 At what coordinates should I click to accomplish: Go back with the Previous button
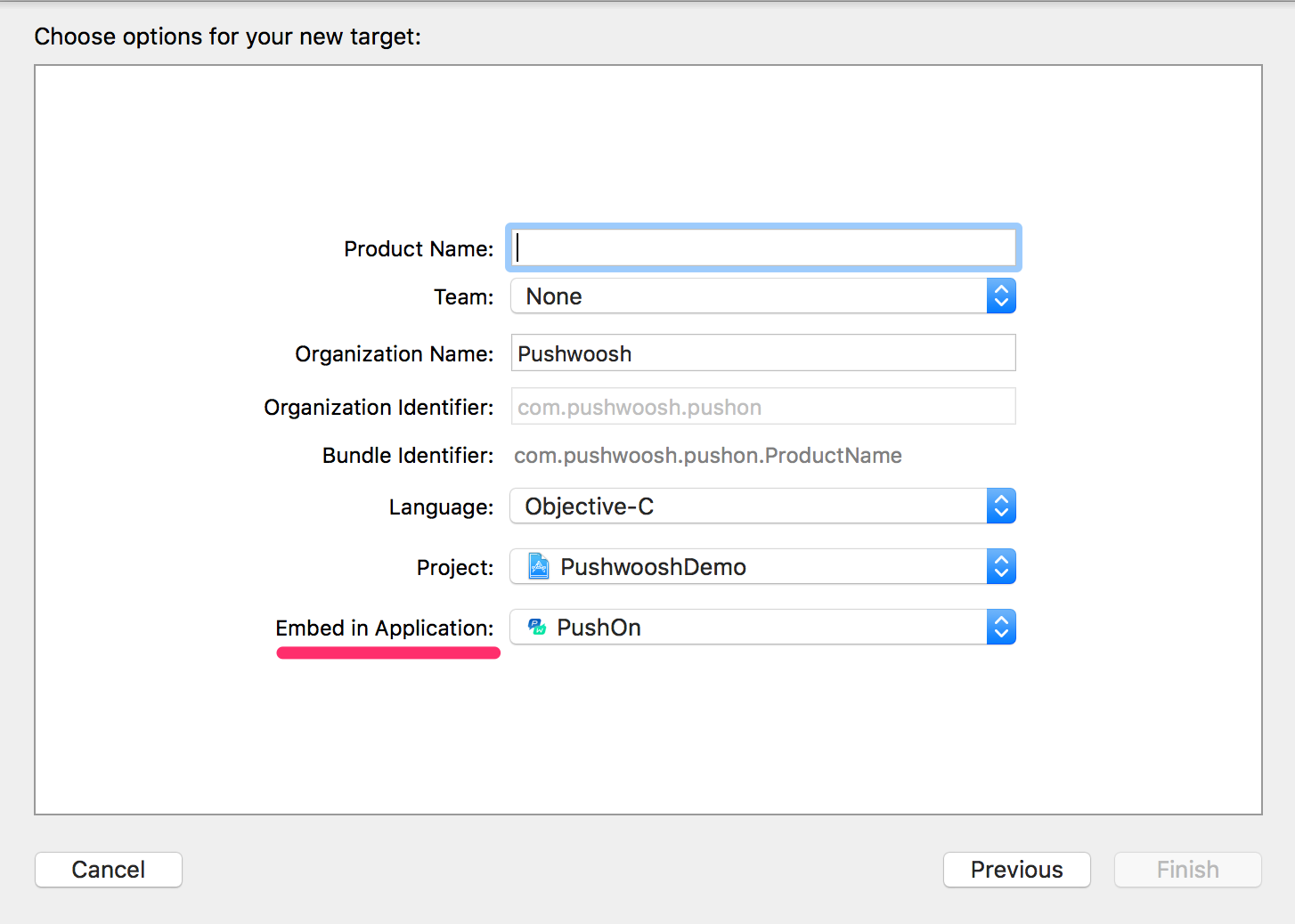(x=1016, y=870)
